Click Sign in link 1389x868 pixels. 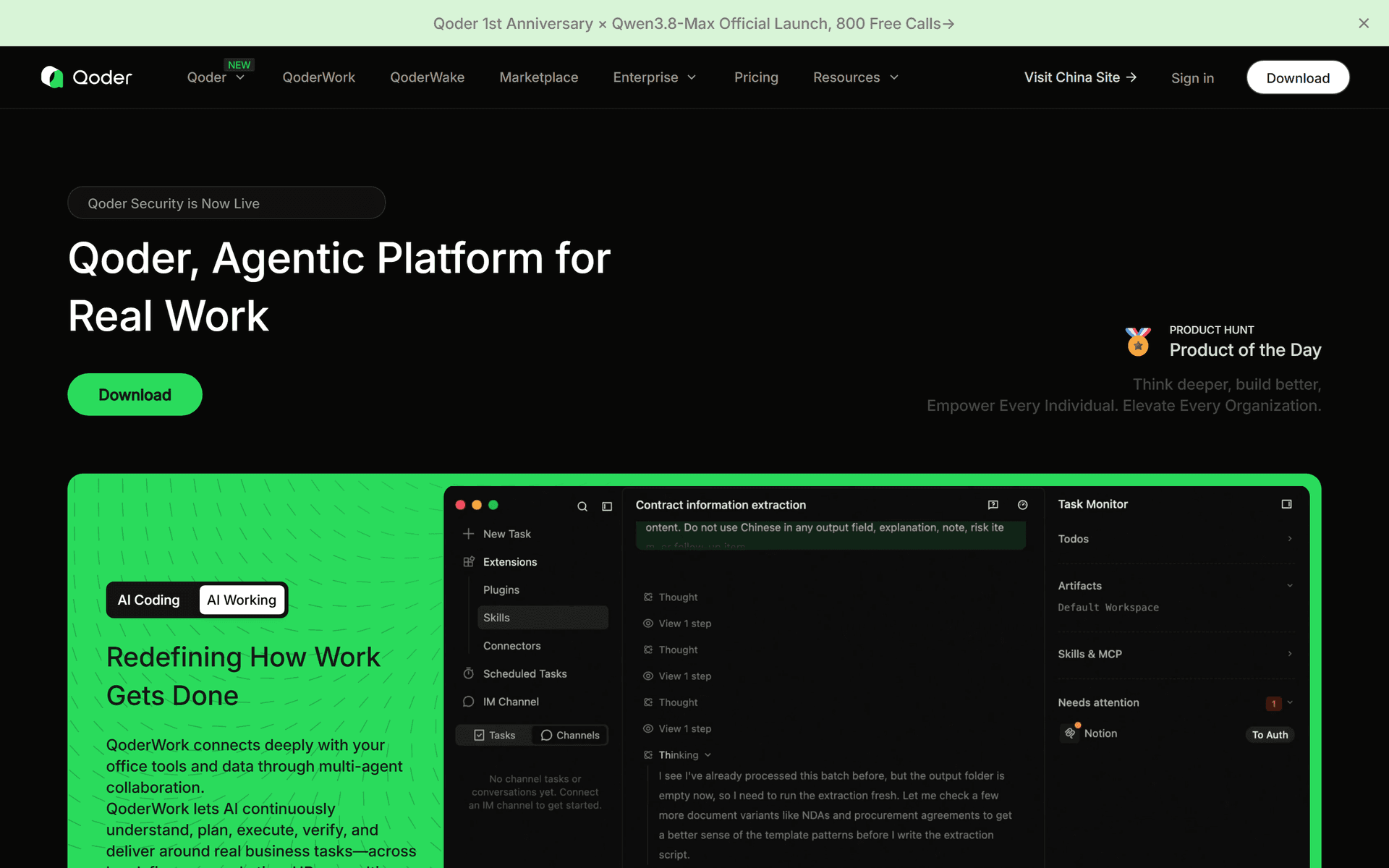(1192, 78)
